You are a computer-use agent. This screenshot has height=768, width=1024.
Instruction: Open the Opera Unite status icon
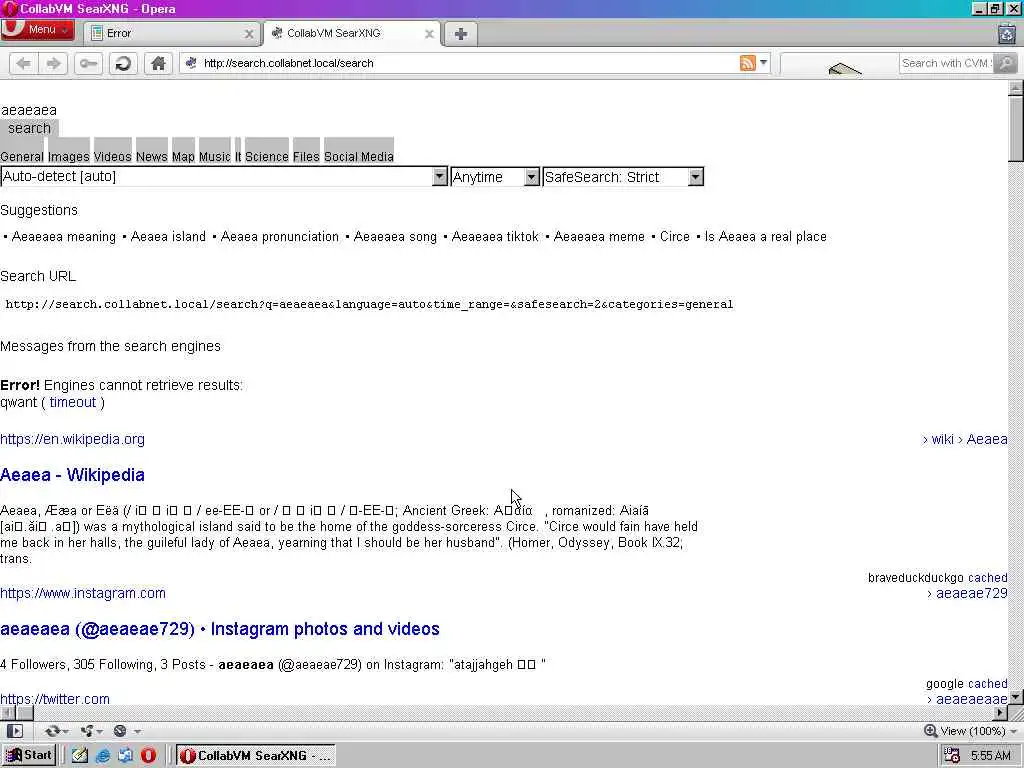tap(86, 731)
